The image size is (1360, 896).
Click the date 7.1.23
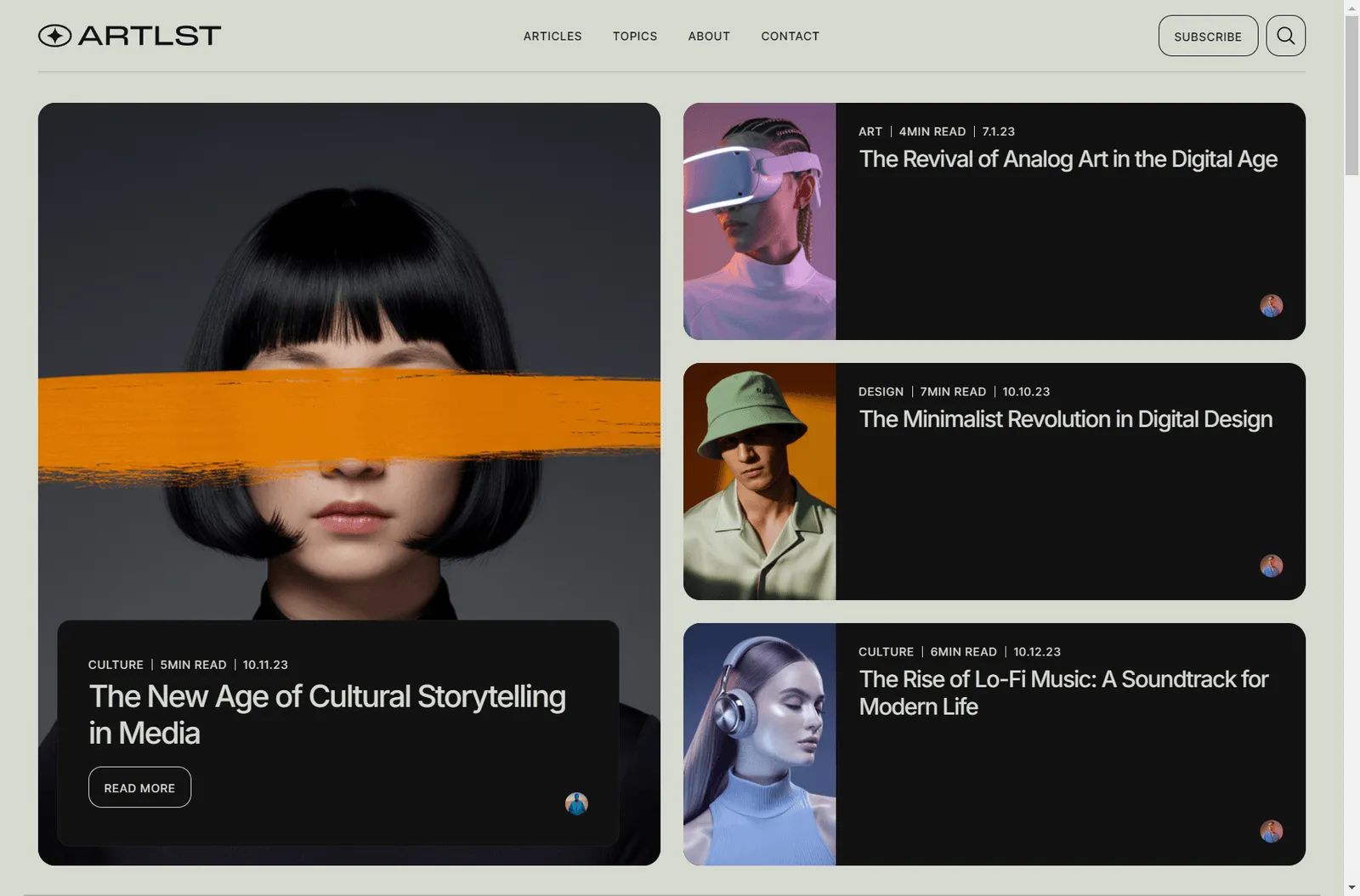tap(999, 132)
